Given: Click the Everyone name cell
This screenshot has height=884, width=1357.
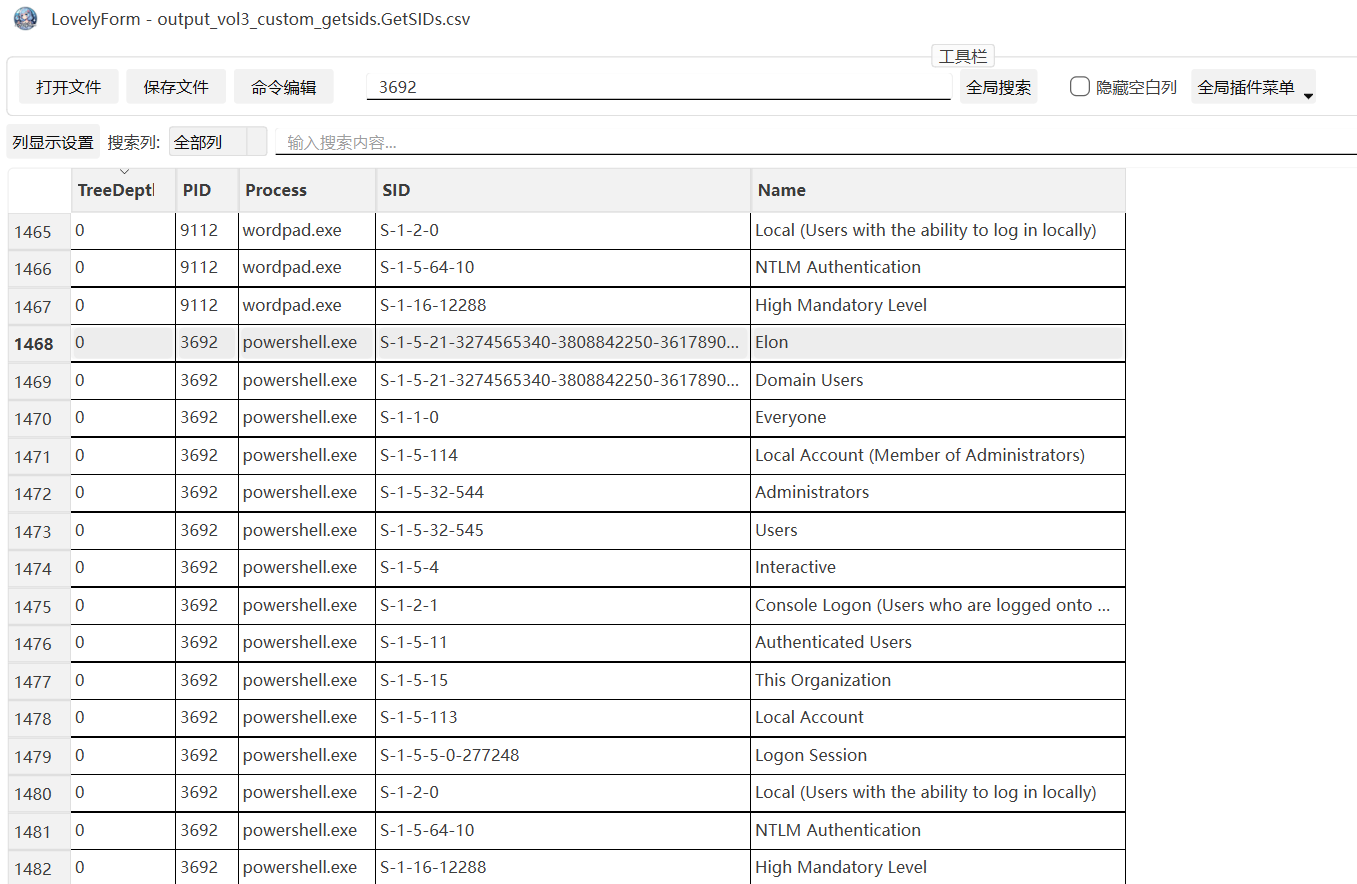Looking at the screenshot, I should tap(938, 418).
